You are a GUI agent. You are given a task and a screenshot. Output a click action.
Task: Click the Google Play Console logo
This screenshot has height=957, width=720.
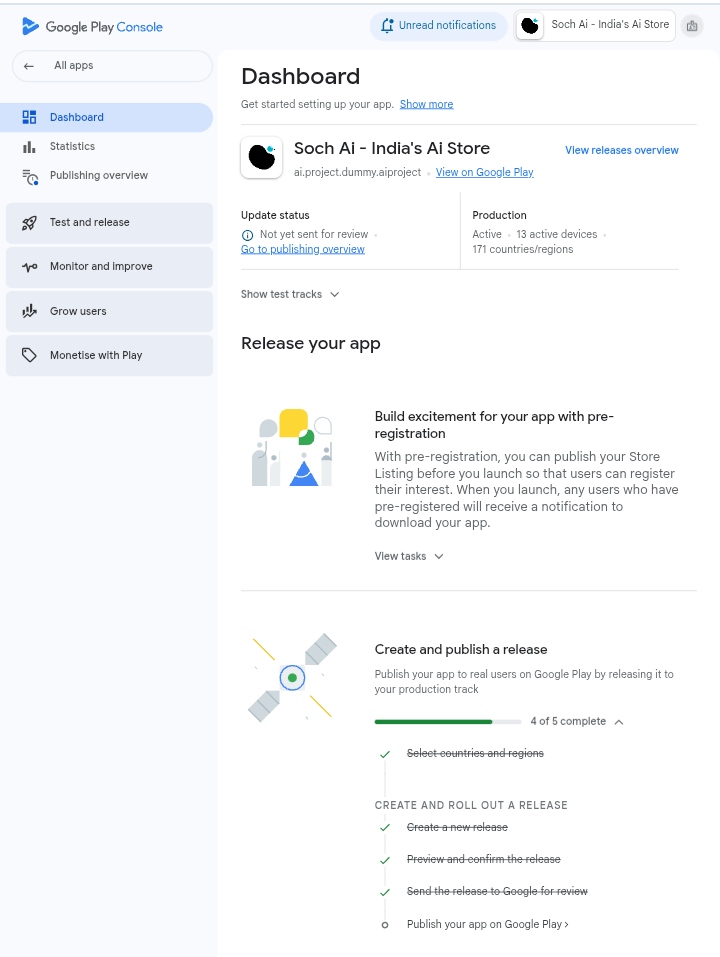click(x=92, y=26)
